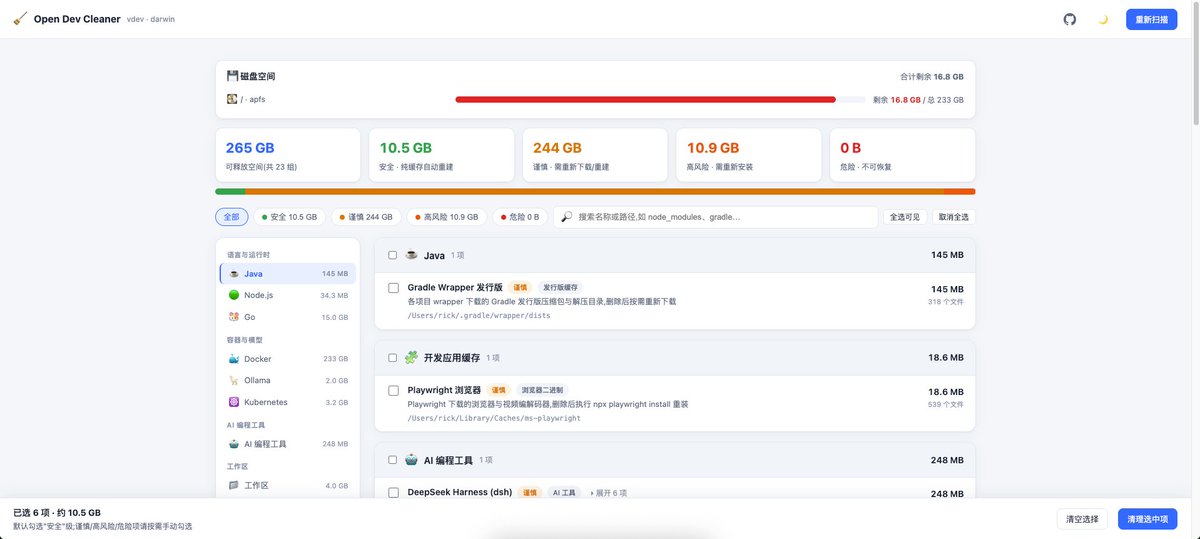This screenshot has height=539, width=1200.
Task: Click the 清理选中项 button
Action: pos(1148,519)
